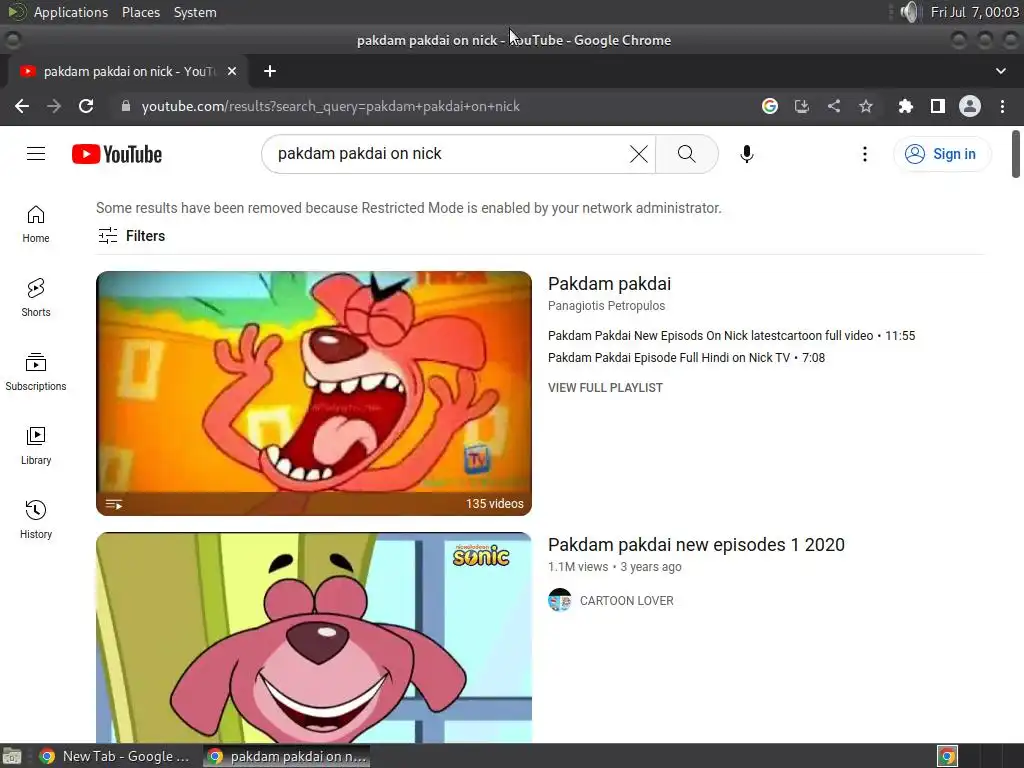Viewport: 1024px width, 768px height.
Task: Open Home in the sidebar
Action: pyautogui.click(x=36, y=224)
